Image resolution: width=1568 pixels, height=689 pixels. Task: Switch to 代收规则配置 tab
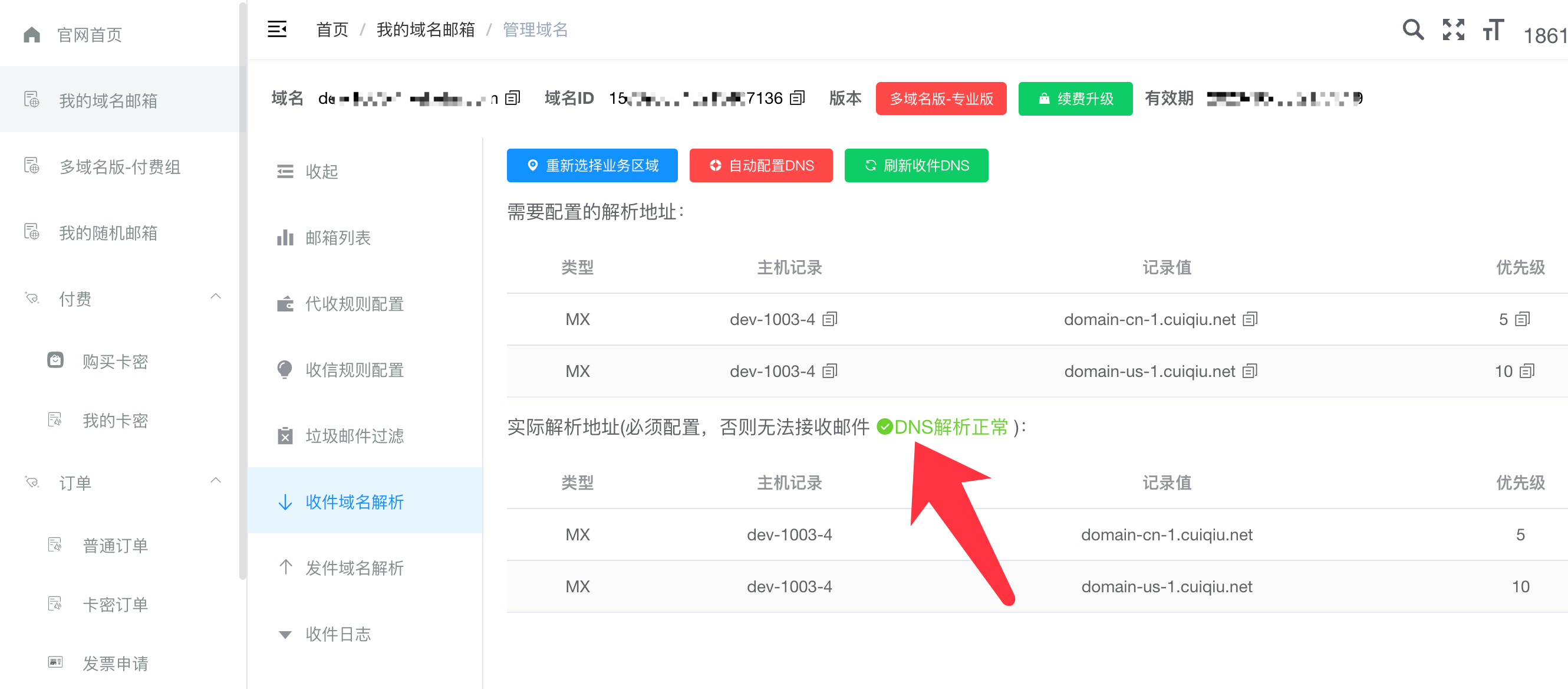pyautogui.click(x=365, y=303)
